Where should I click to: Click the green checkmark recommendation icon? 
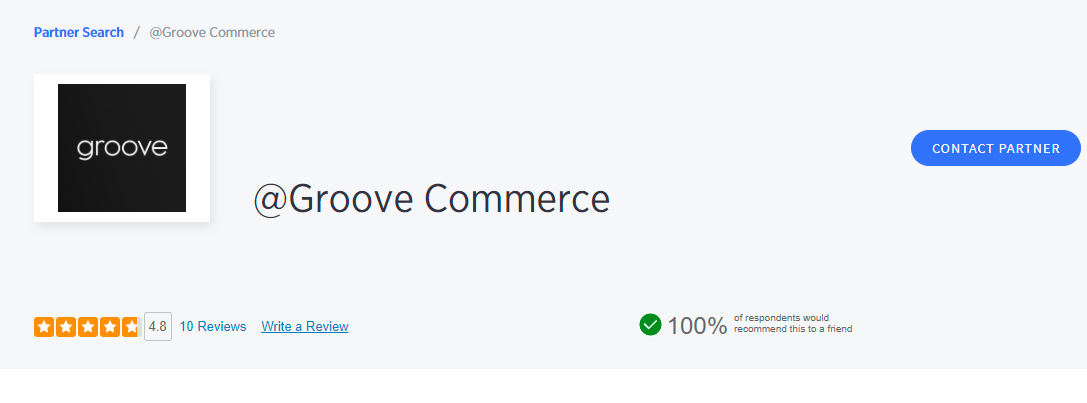[650, 325]
